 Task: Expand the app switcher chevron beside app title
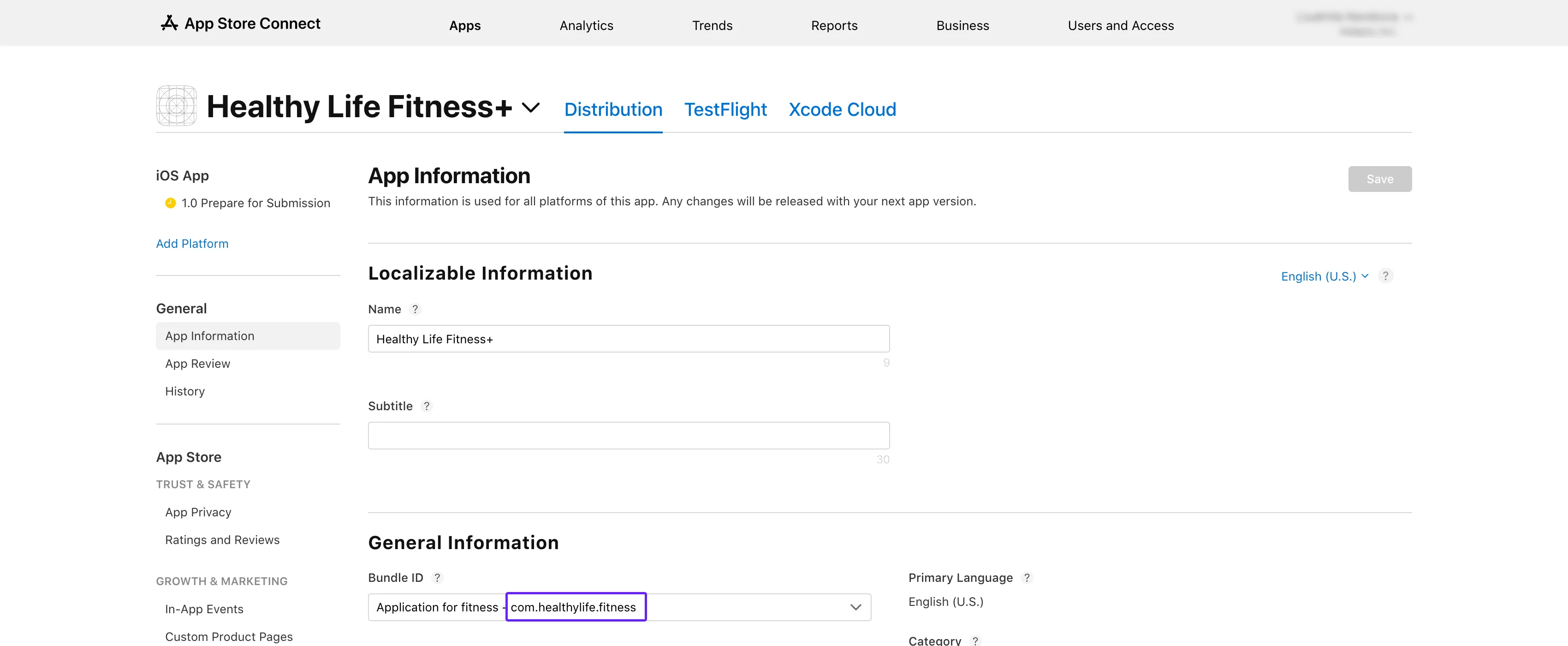coord(531,108)
